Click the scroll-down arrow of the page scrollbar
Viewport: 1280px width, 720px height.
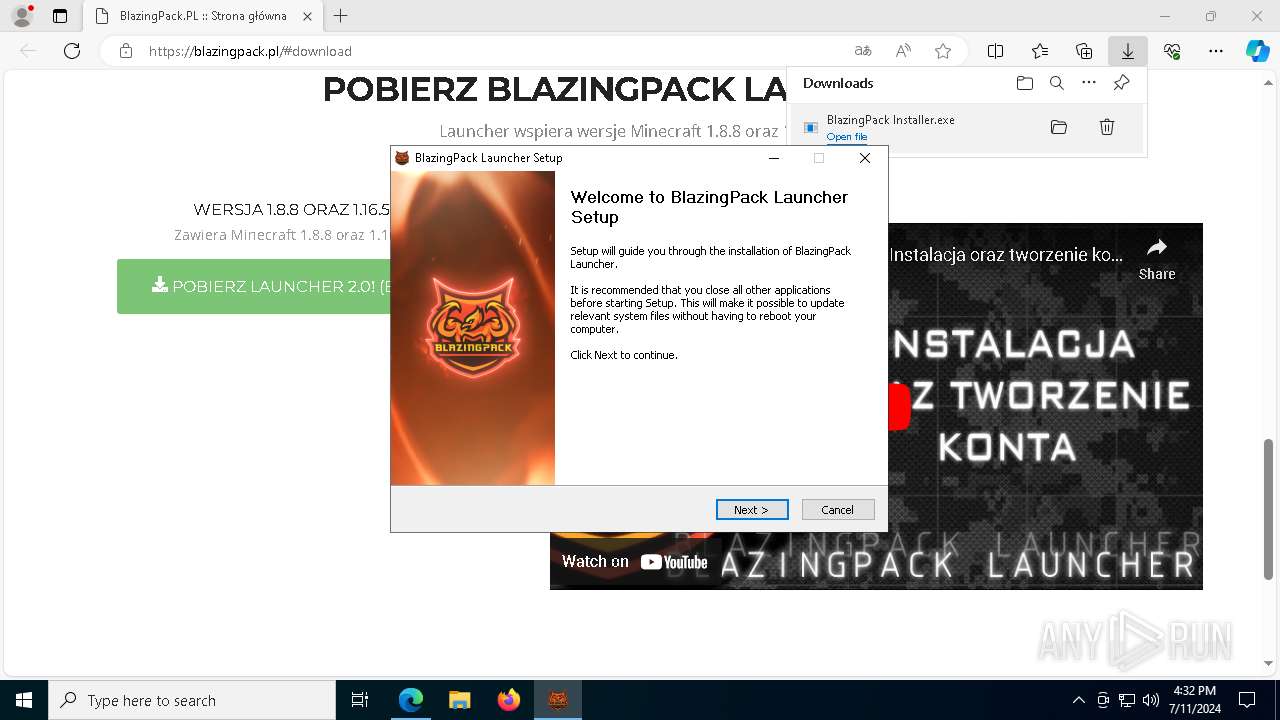click(1270, 663)
